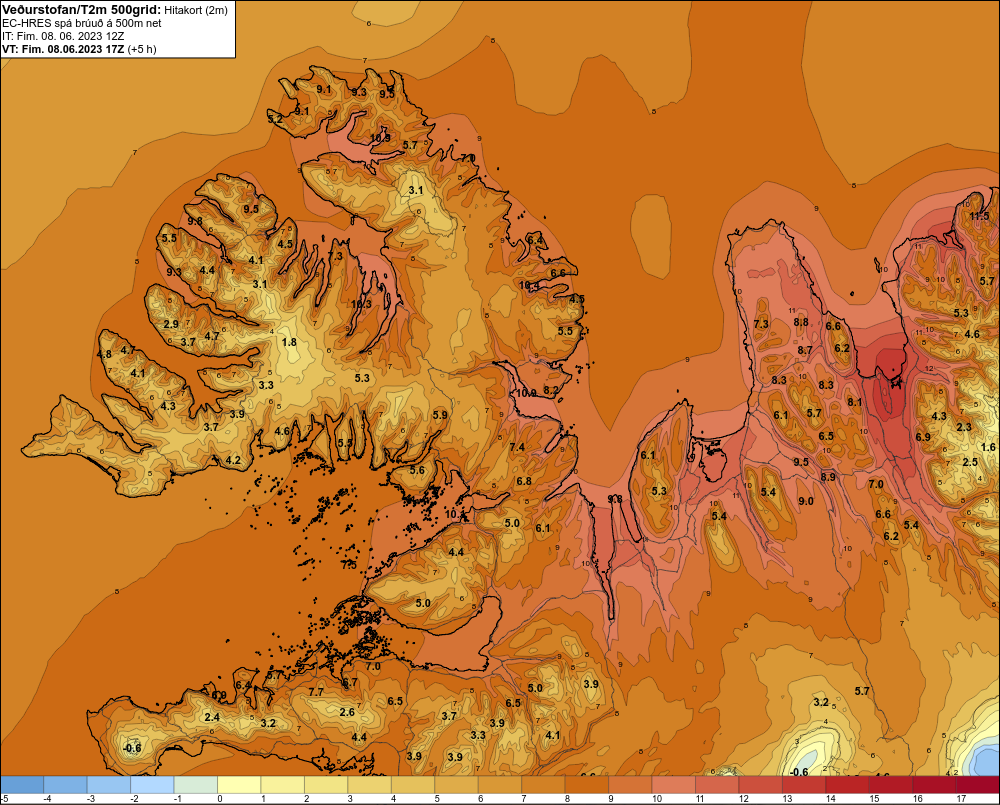The image size is (1000, 805).
Task: Click the '8.7' temperature value on the map
Action: coord(805,350)
